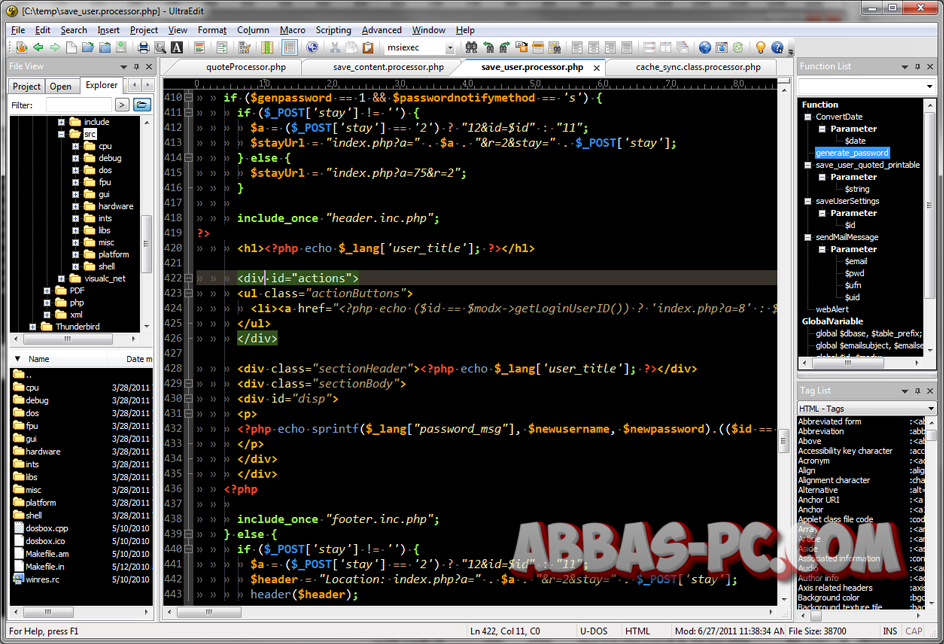Paste clipboard contents with paste icon
The image size is (944, 644).
[368, 47]
